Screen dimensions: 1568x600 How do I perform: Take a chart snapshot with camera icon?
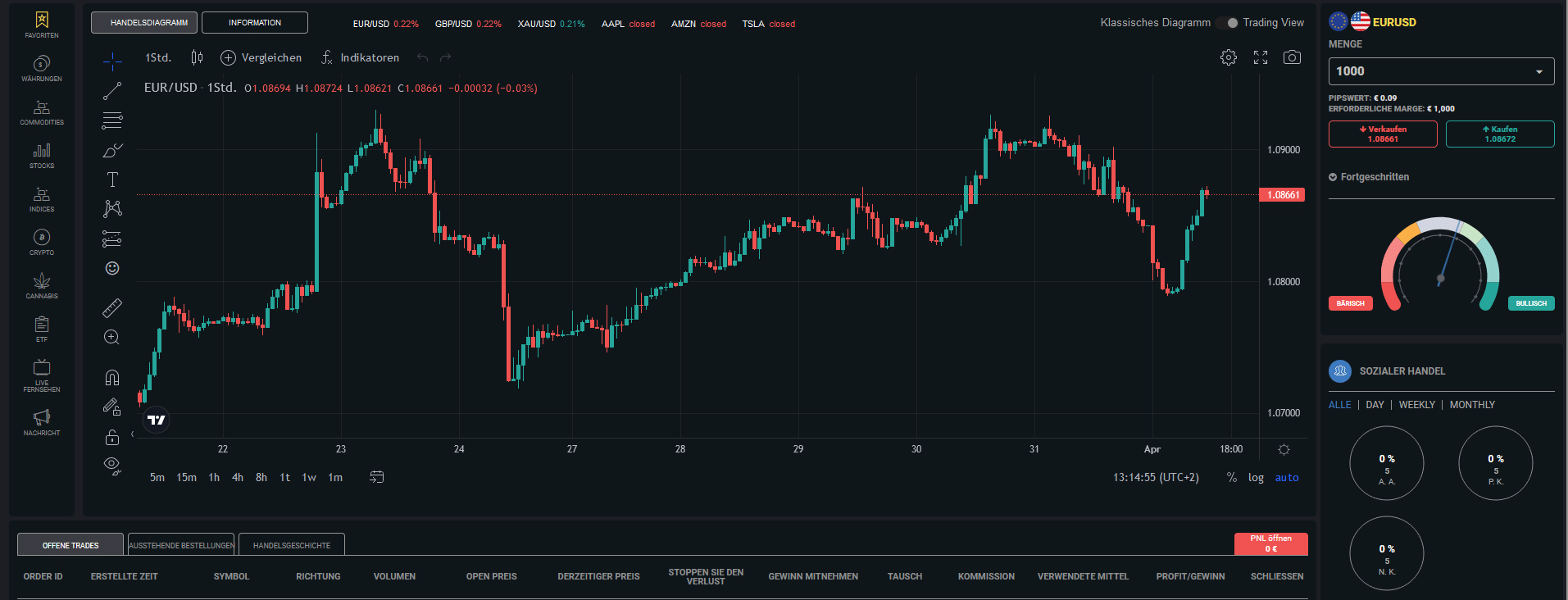(x=1292, y=57)
